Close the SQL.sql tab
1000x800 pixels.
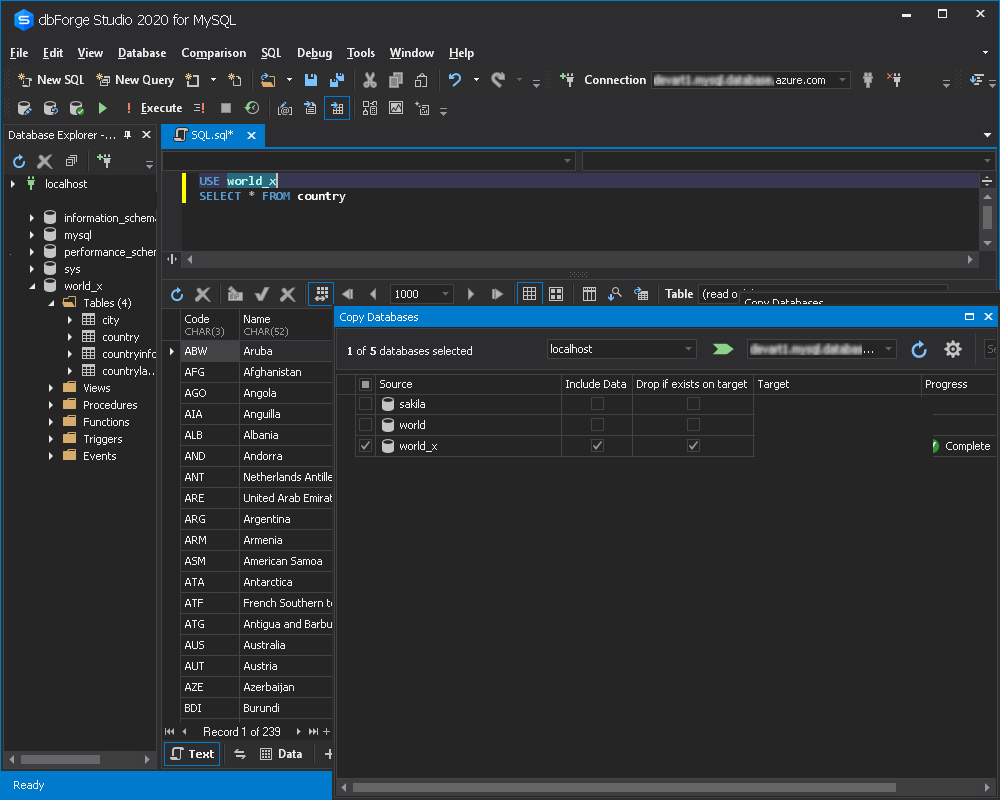pos(251,135)
